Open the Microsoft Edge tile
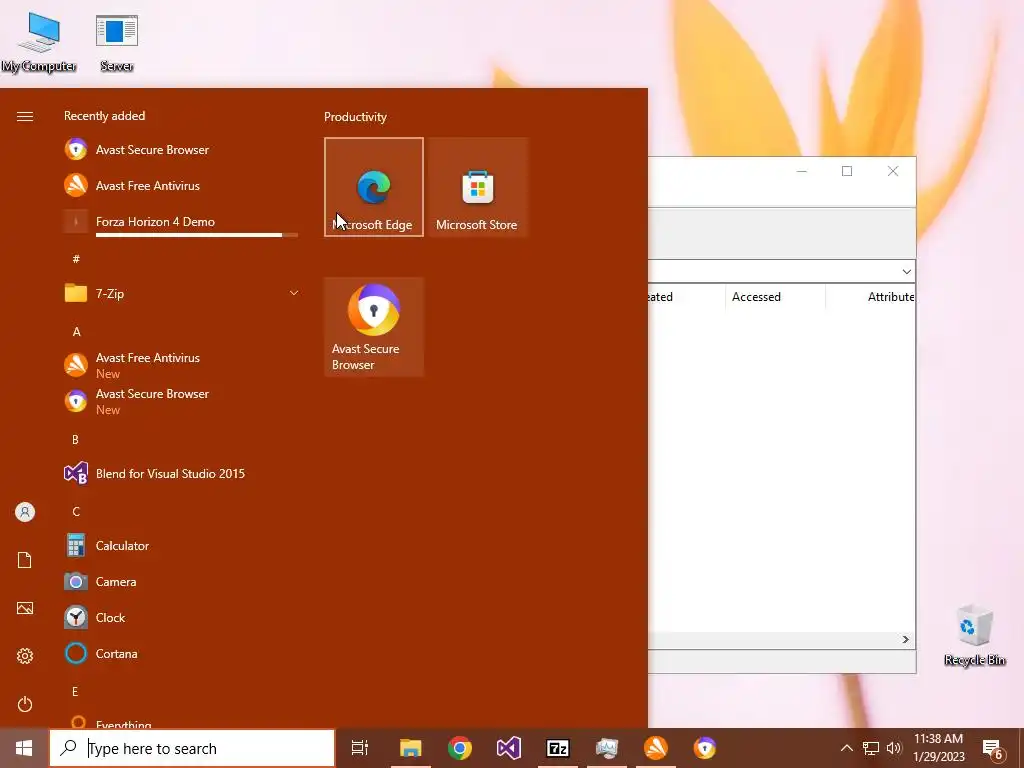 click(x=374, y=187)
